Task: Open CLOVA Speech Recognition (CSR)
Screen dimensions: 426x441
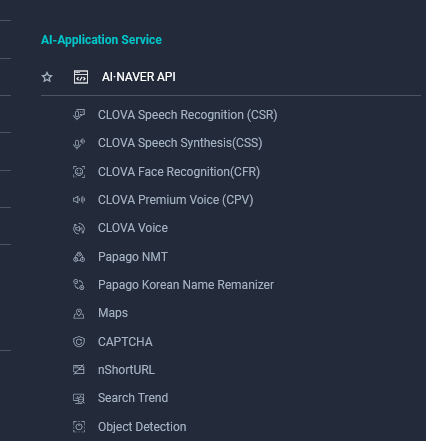Action: click(188, 115)
